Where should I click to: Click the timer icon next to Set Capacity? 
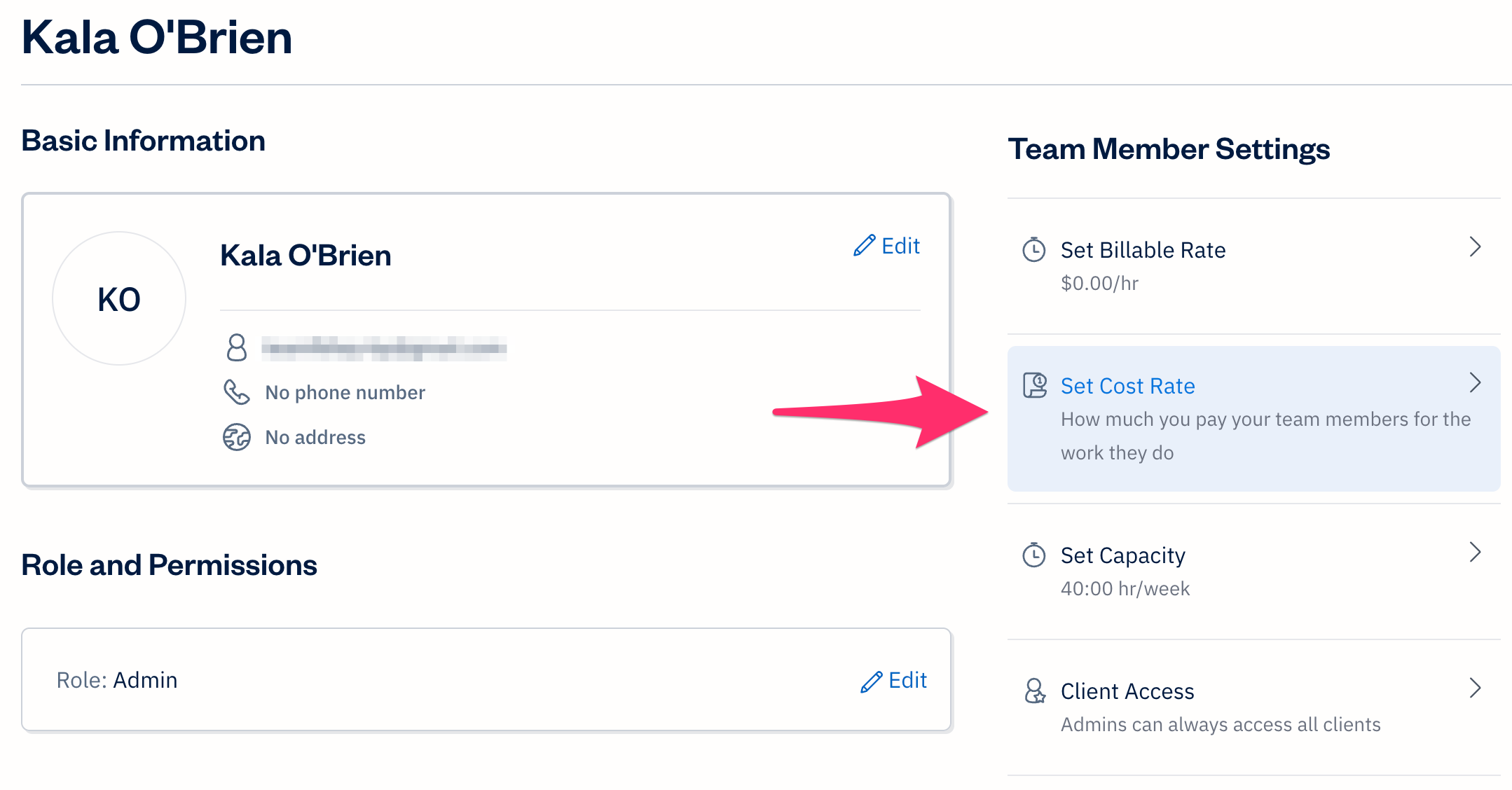[1033, 555]
